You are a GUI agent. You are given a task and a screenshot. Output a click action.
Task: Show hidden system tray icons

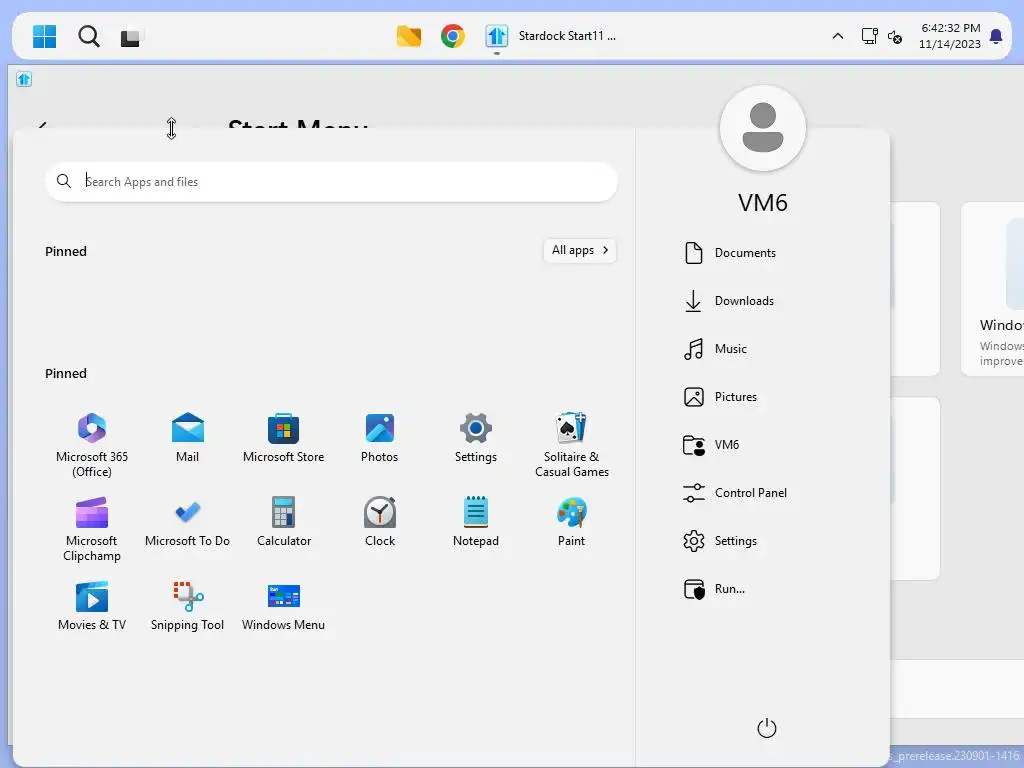pos(837,37)
